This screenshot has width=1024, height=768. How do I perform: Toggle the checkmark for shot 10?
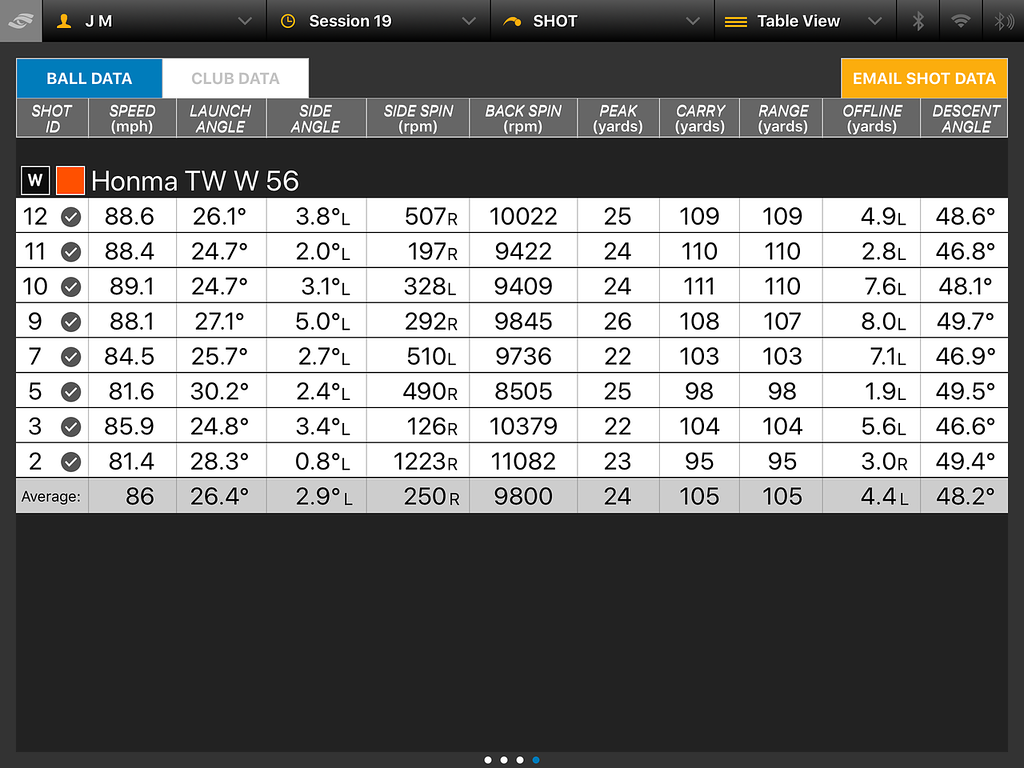click(x=71, y=287)
